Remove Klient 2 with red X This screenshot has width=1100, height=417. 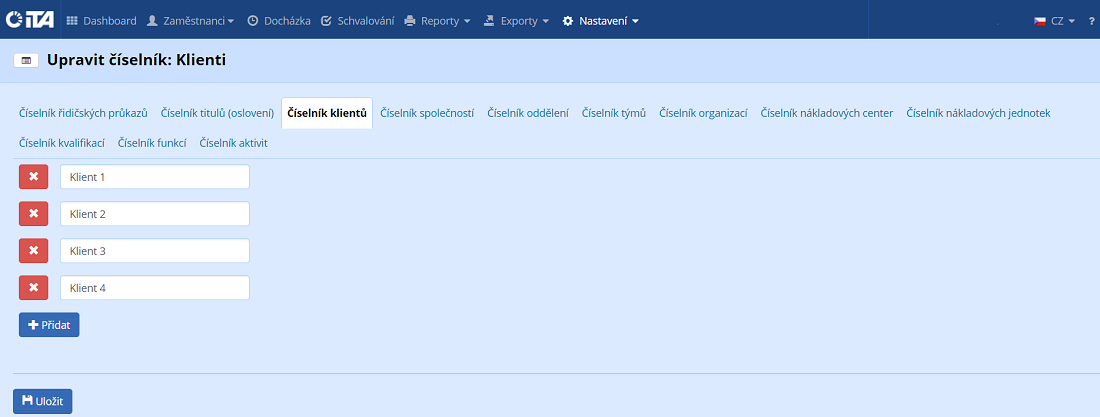coord(34,214)
